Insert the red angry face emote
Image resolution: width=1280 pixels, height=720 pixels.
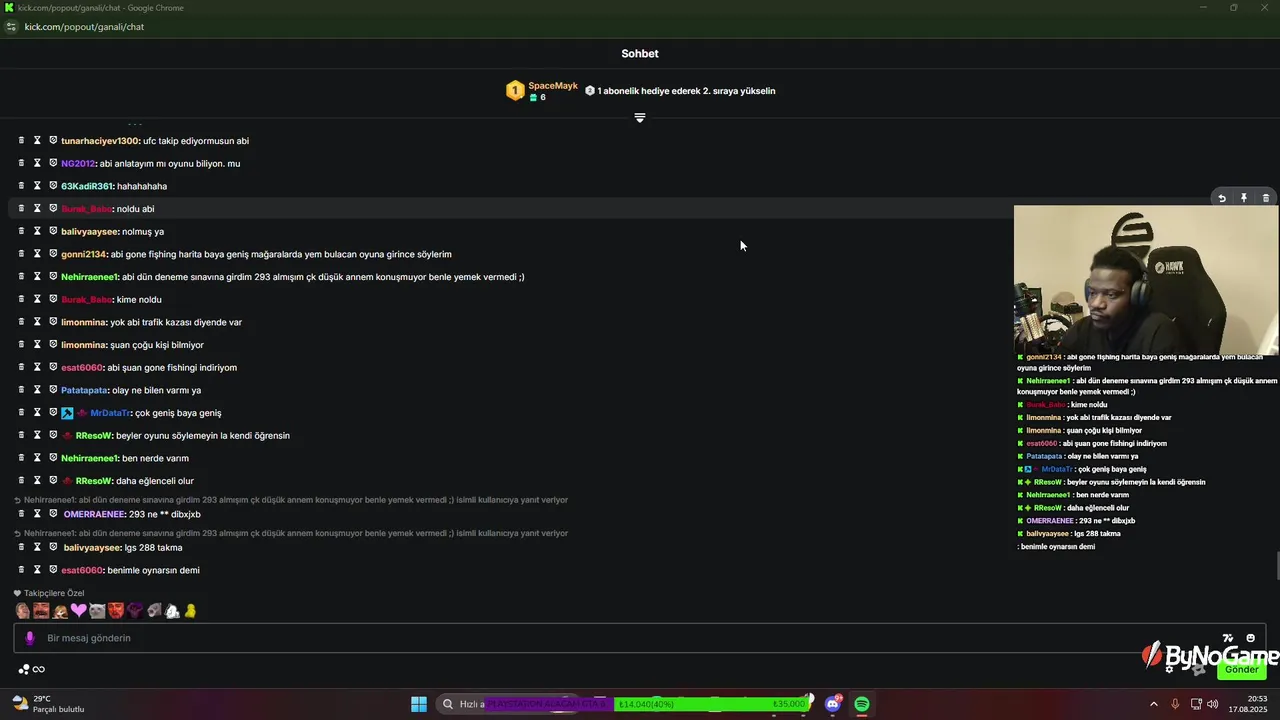tap(116, 610)
